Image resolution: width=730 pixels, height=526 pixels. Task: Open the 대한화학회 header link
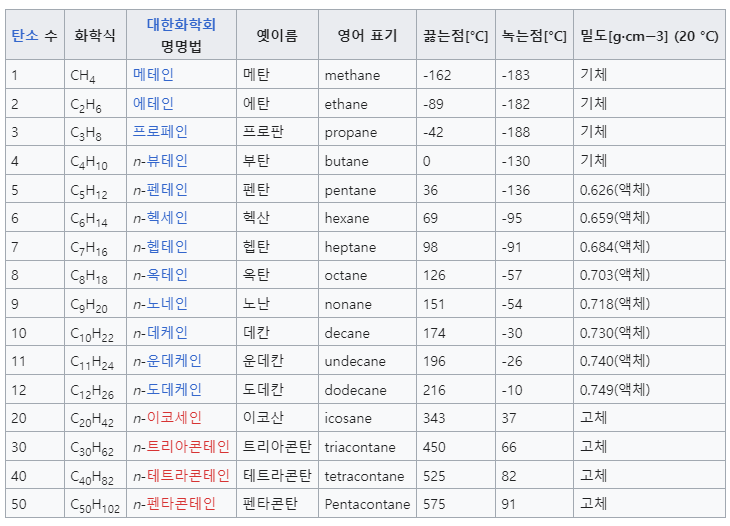(x=181, y=24)
